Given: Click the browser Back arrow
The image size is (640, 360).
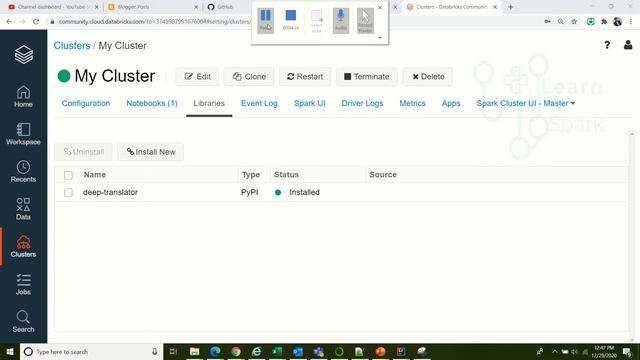Looking at the screenshot, I should [x=9, y=22].
